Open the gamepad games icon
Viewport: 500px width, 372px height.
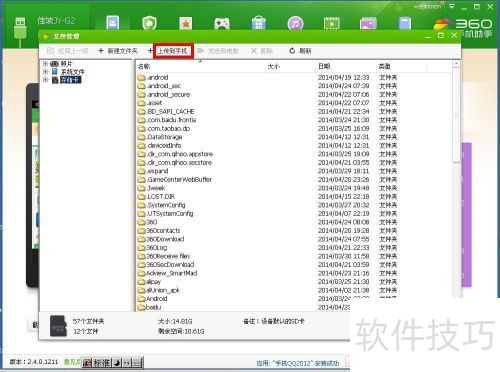[222, 24]
